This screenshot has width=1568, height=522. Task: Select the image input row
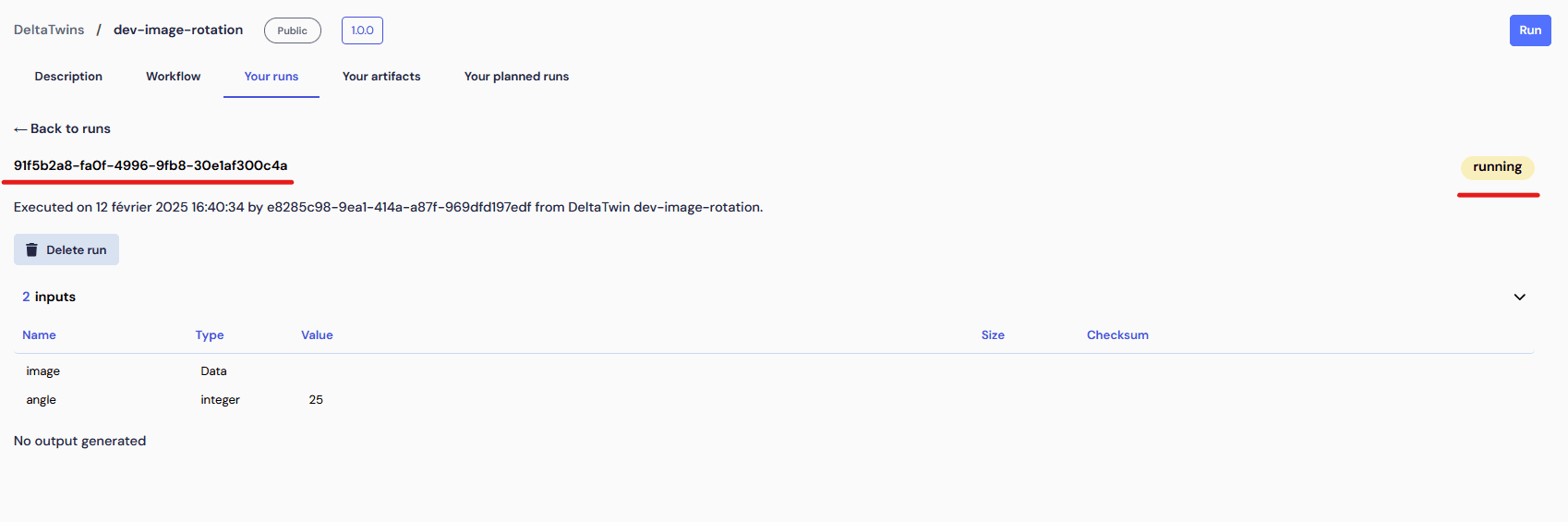[x=43, y=371]
